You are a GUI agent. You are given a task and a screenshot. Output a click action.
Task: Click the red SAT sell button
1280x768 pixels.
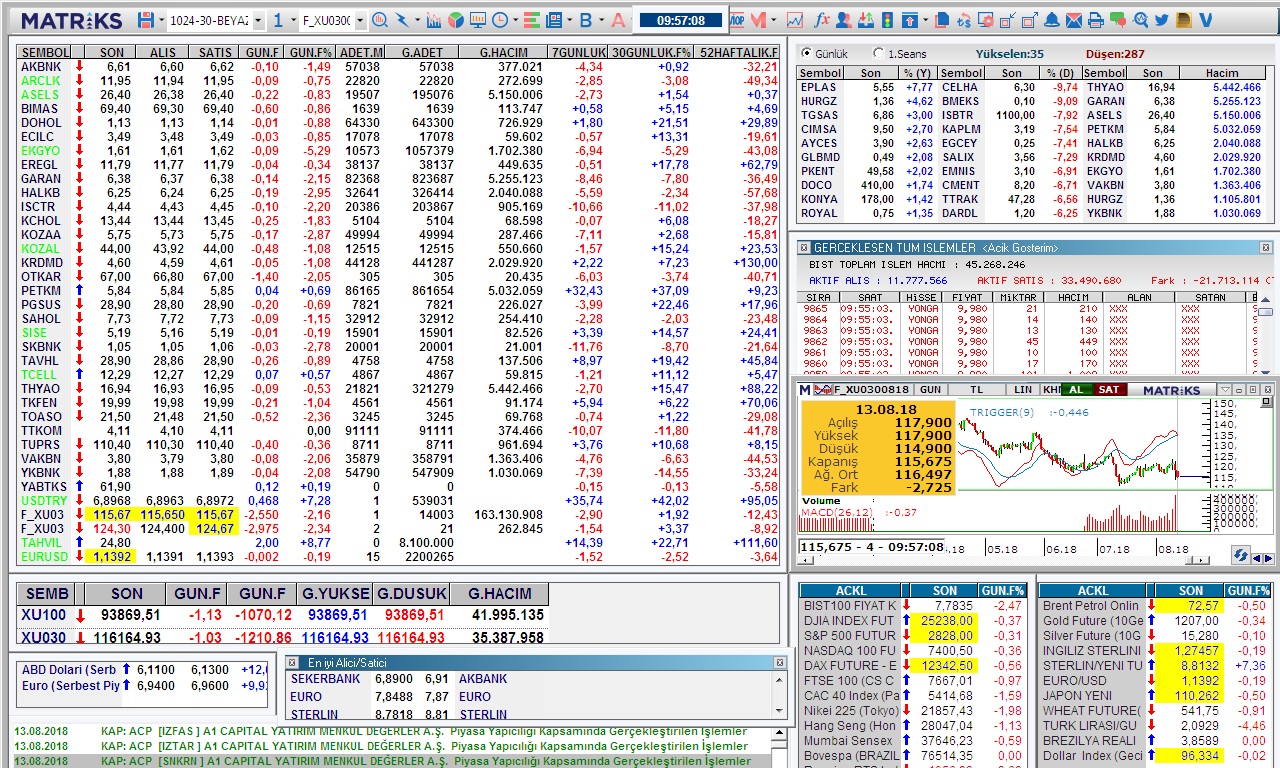tap(1109, 389)
